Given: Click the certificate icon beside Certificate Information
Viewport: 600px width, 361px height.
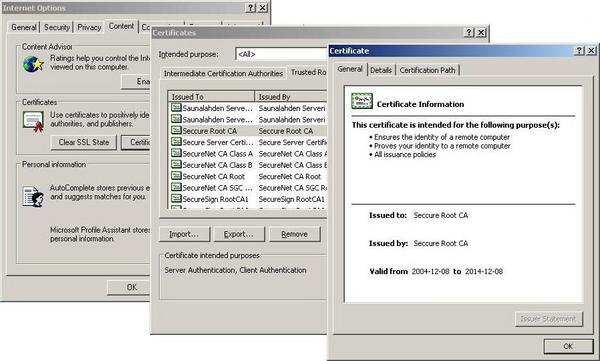Looking at the screenshot, I should click(362, 101).
